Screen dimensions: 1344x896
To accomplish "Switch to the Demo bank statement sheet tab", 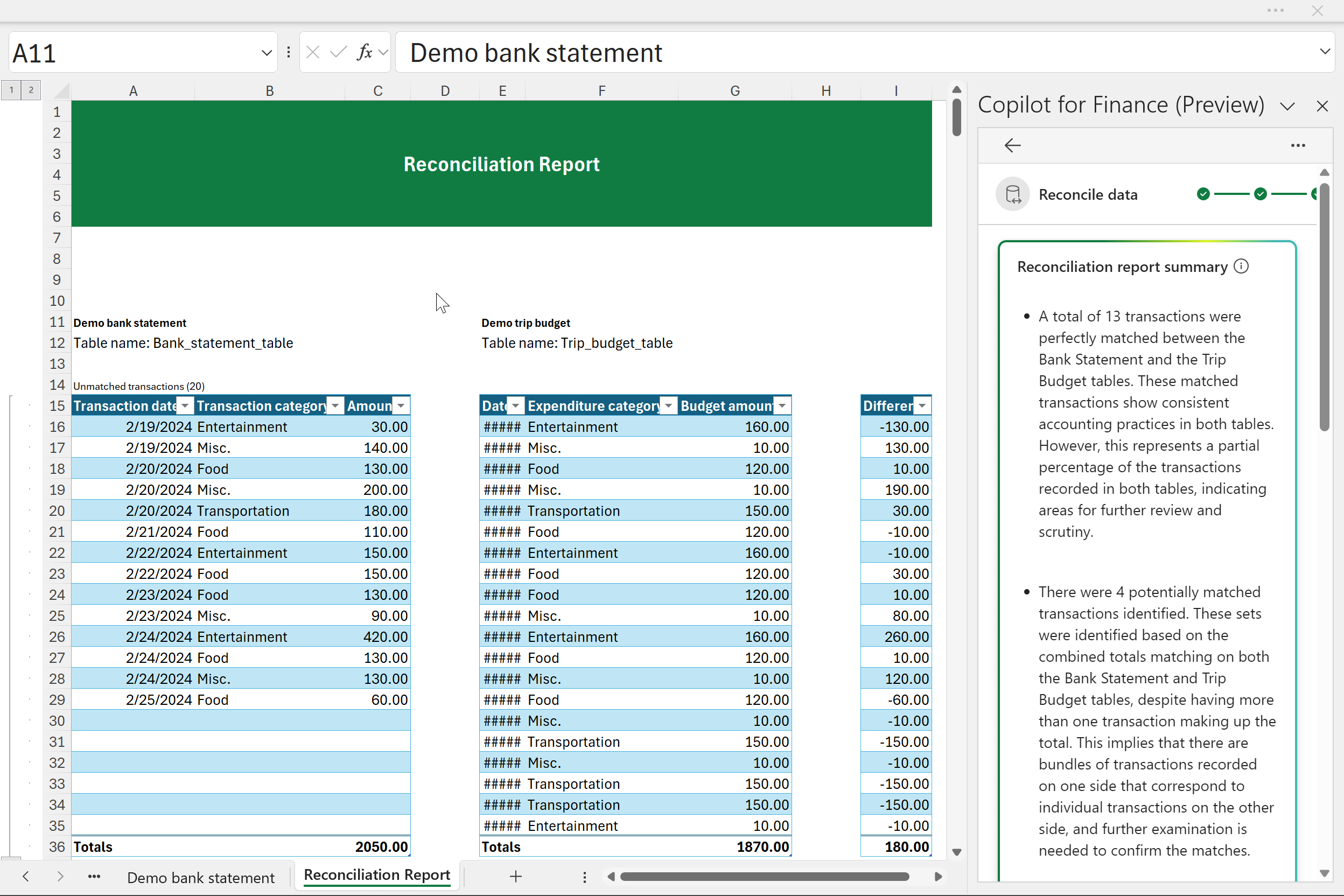I will pos(200,877).
